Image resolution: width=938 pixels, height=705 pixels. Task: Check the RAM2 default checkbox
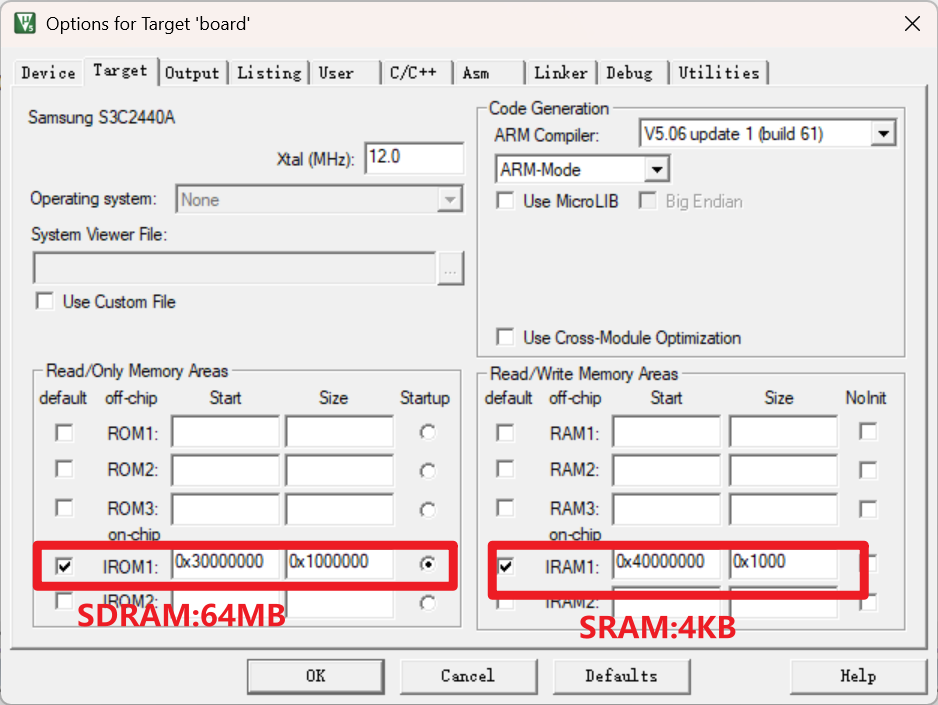tap(505, 469)
